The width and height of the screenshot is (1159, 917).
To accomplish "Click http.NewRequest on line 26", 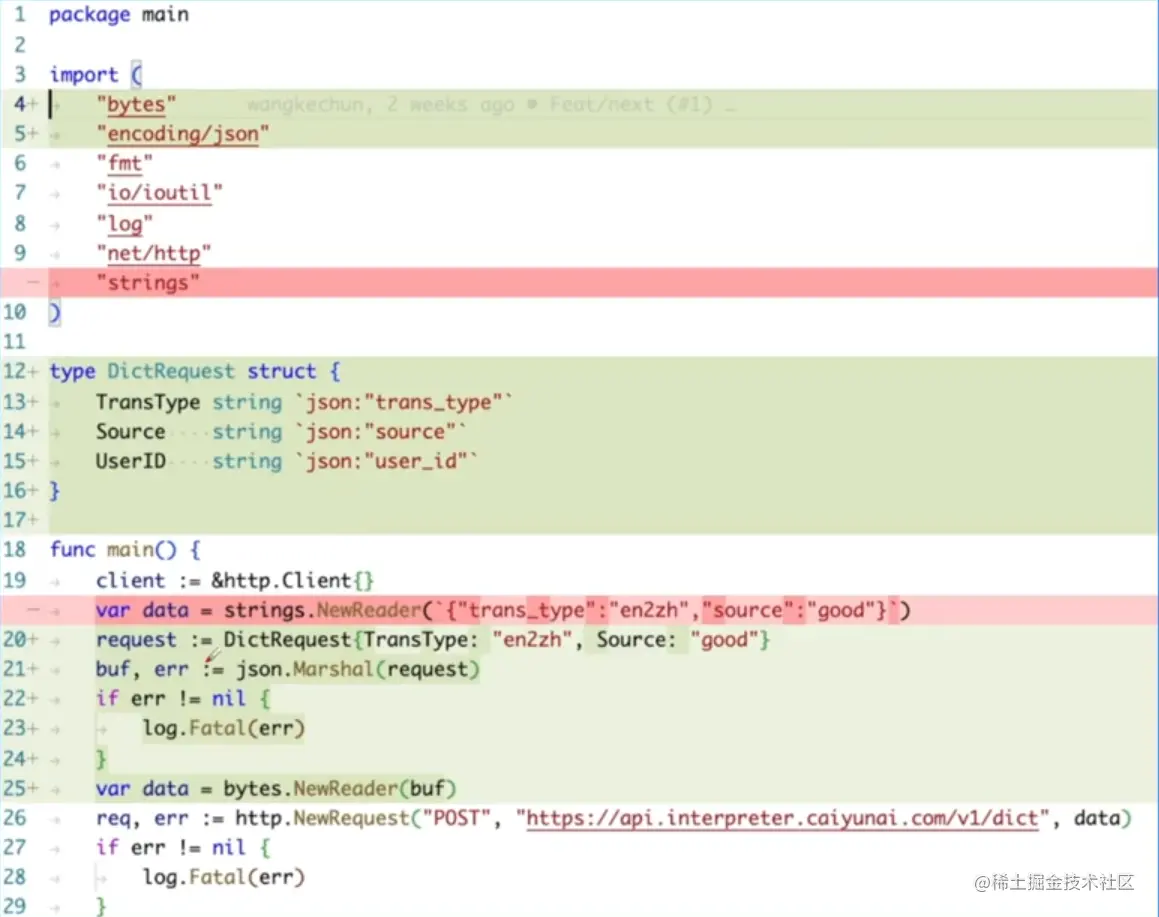I will (322, 818).
